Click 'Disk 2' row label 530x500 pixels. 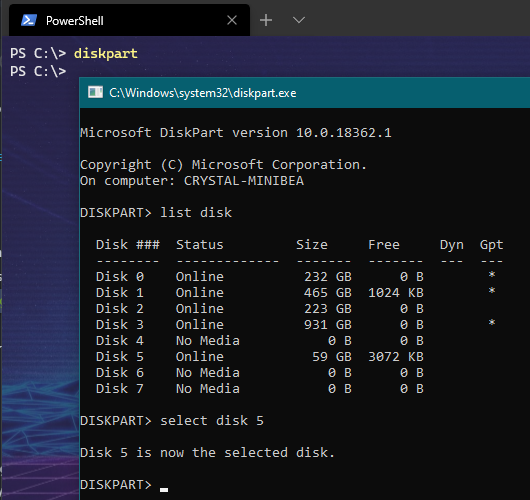click(x=120, y=309)
